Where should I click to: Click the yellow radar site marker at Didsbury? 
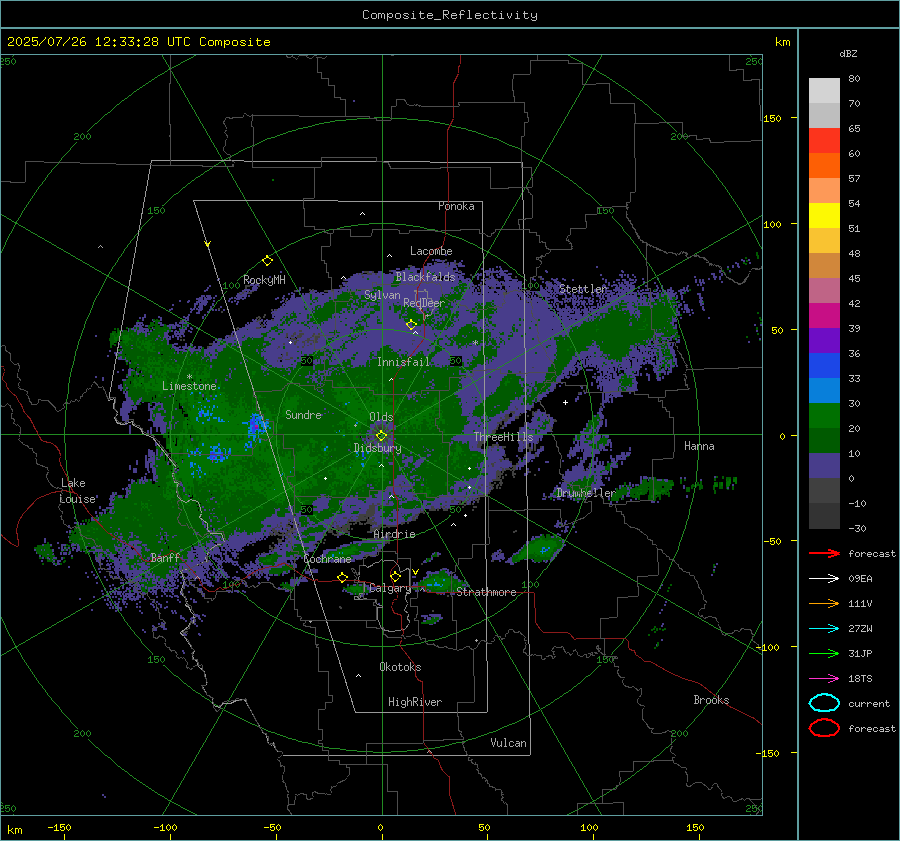pyautogui.click(x=381, y=436)
